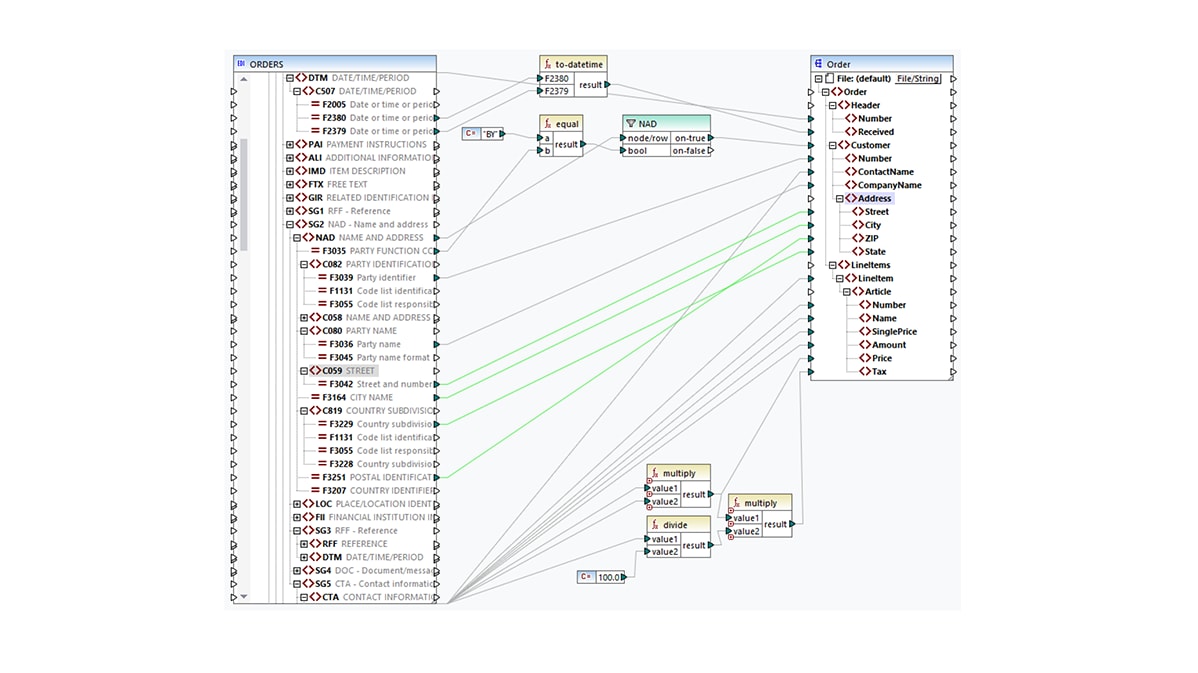Collapse the DTM DATE/TIME/PERIOD node
Screen dimensions: 1198x673
click(x=290, y=78)
